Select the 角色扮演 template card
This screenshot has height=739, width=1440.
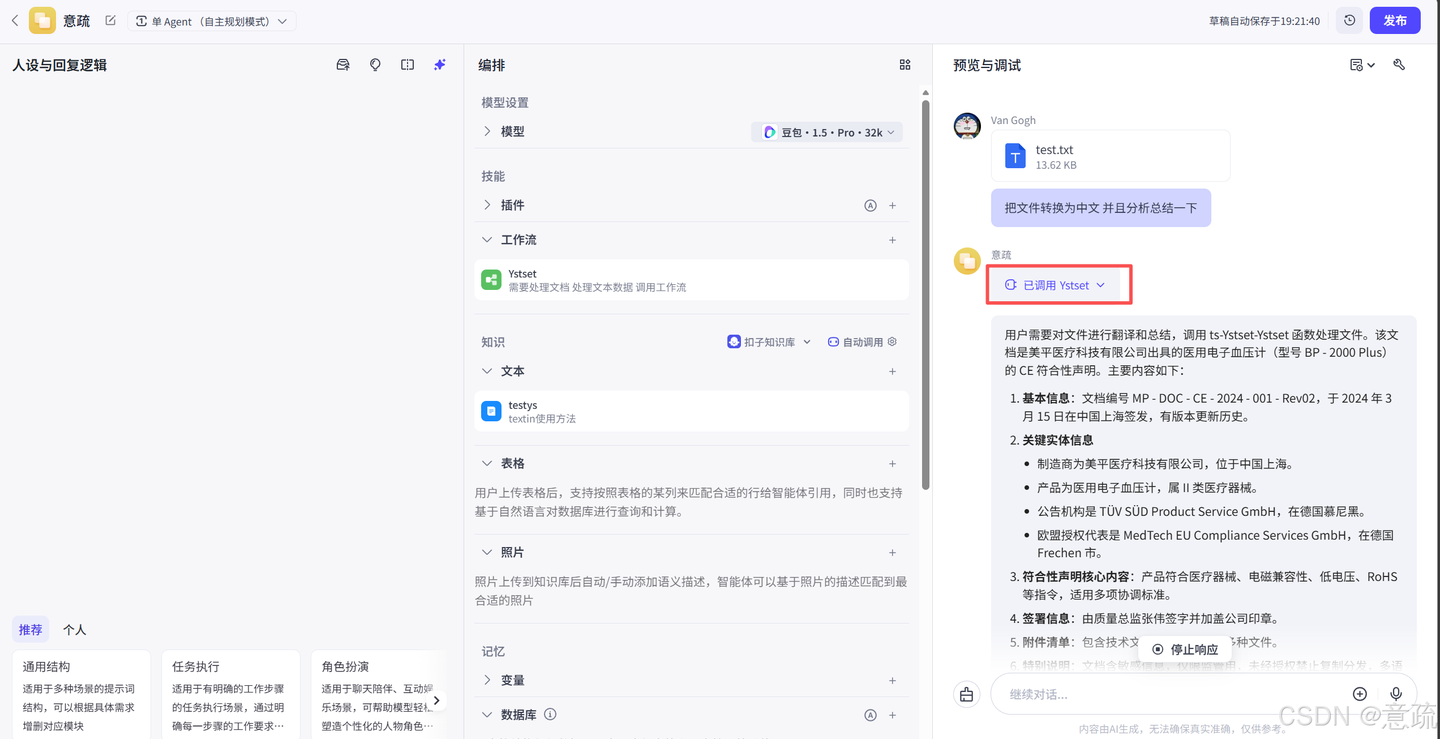380,695
